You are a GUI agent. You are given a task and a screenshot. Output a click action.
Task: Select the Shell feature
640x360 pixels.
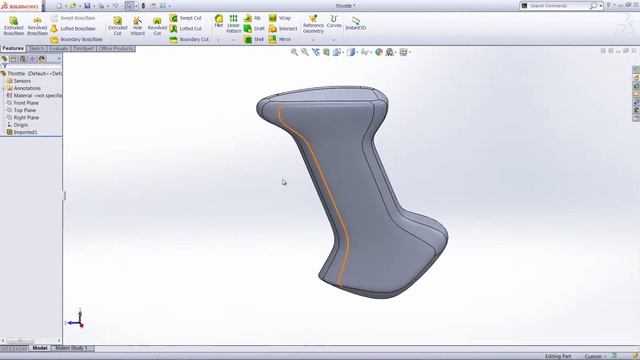pyautogui.click(x=254, y=40)
